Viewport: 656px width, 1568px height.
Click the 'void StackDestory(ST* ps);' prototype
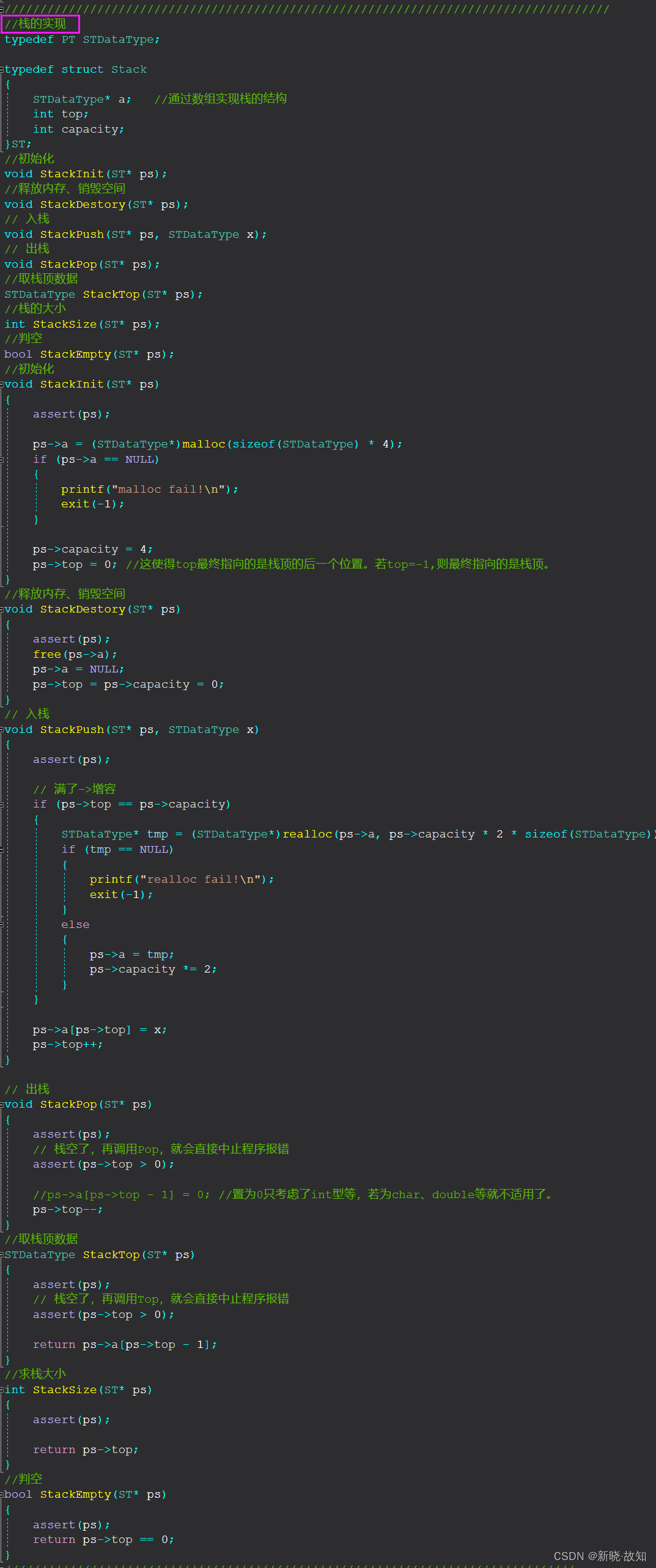point(96,205)
